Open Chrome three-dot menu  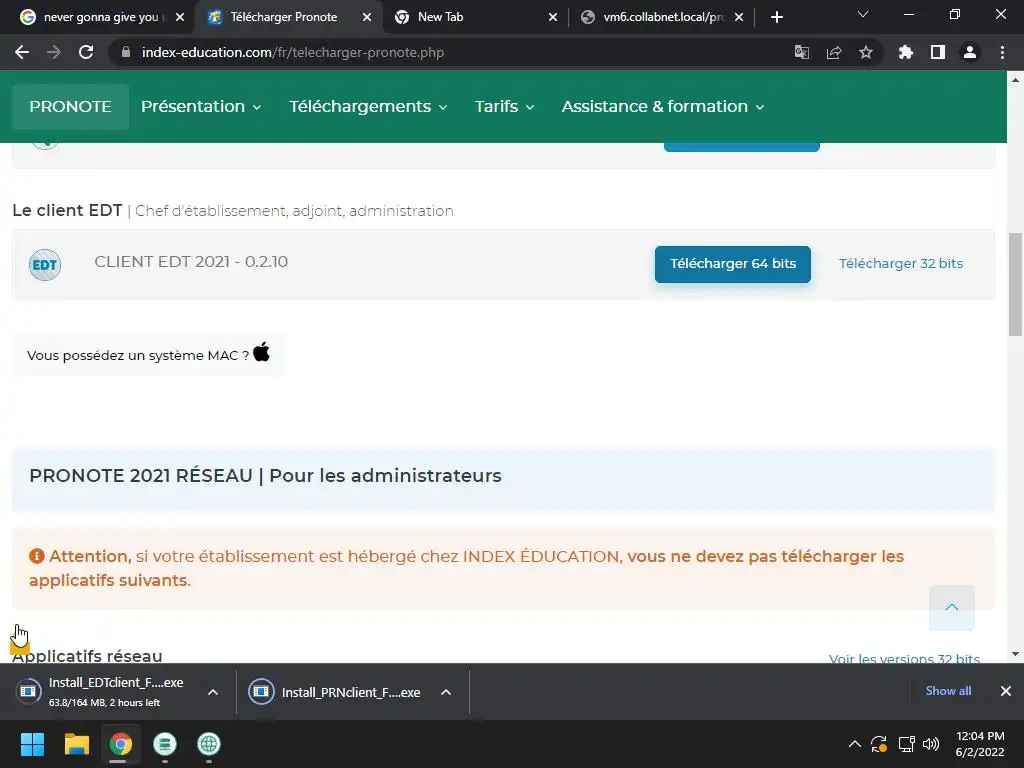click(x=1002, y=52)
